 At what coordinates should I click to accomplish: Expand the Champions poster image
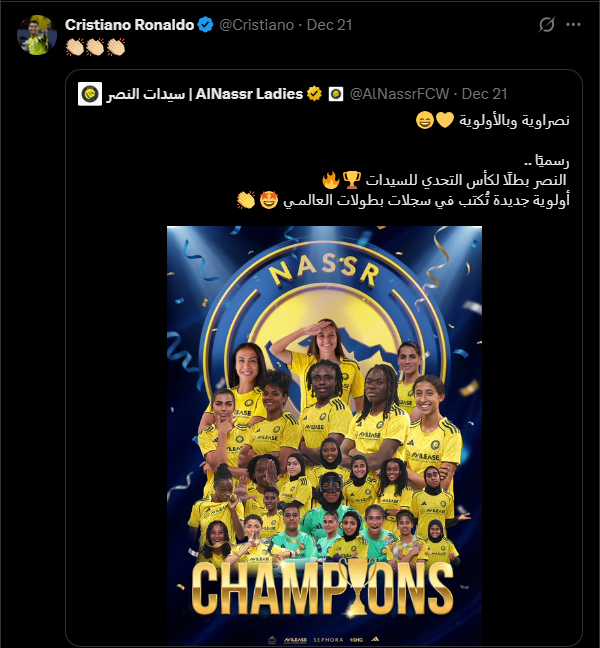click(324, 400)
